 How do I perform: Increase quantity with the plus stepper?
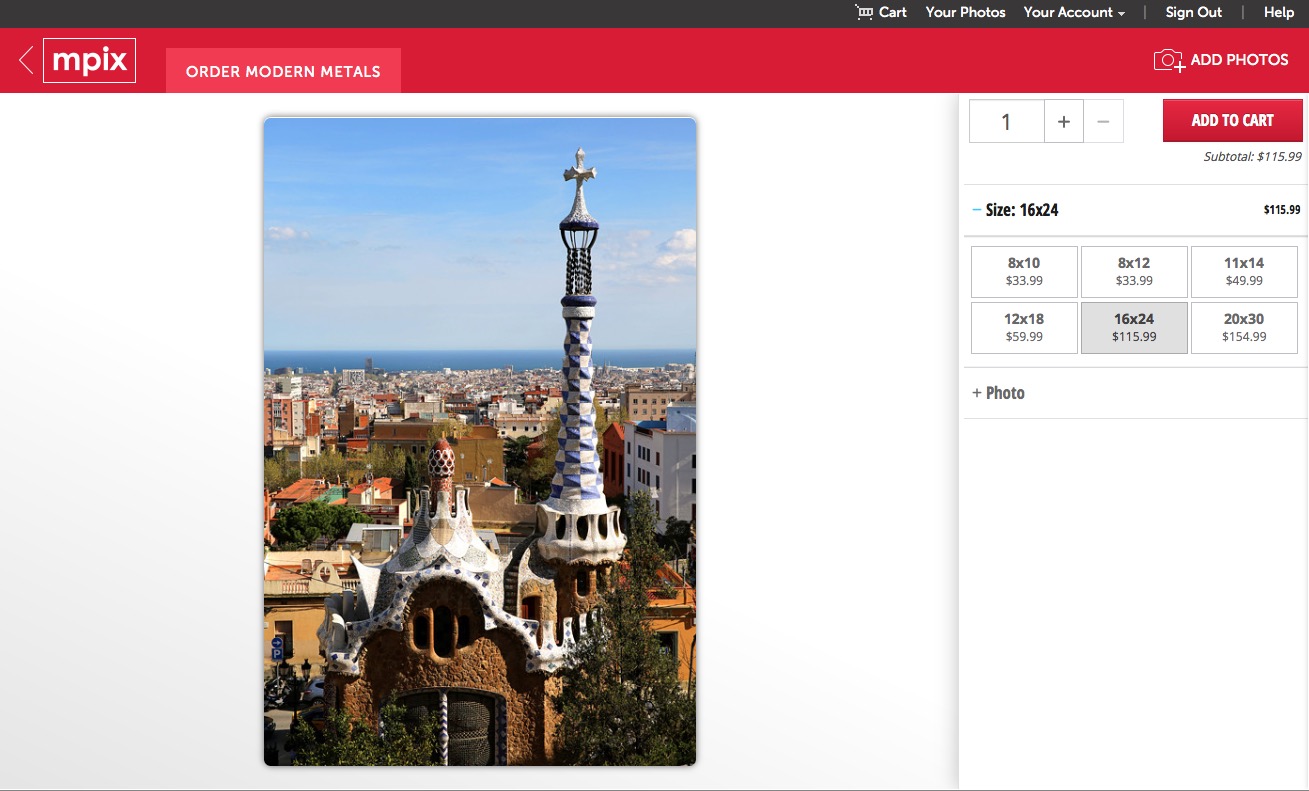coord(1063,120)
